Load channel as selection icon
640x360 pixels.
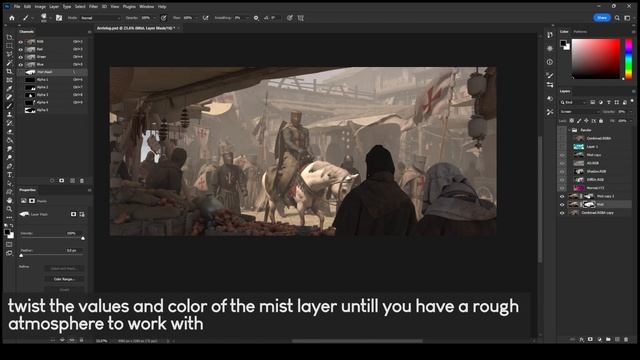point(52,180)
